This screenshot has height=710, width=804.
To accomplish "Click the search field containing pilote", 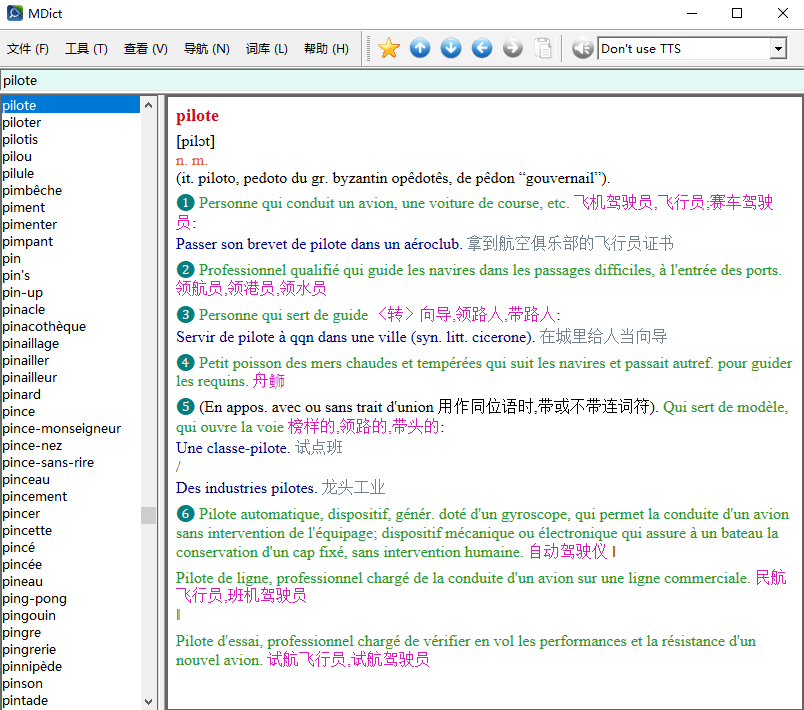I will pos(400,80).
